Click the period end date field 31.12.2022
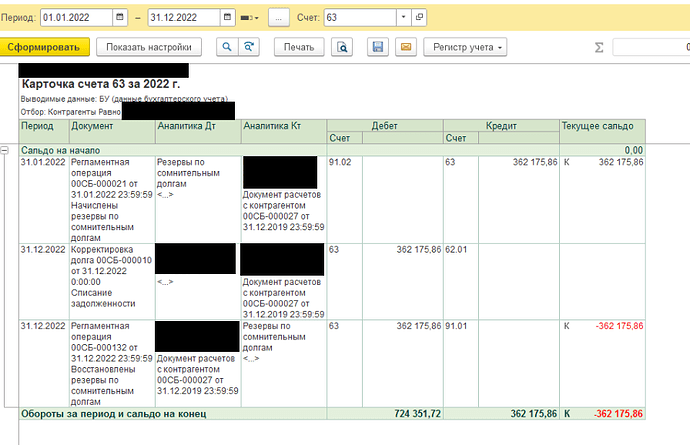 [x=184, y=18]
